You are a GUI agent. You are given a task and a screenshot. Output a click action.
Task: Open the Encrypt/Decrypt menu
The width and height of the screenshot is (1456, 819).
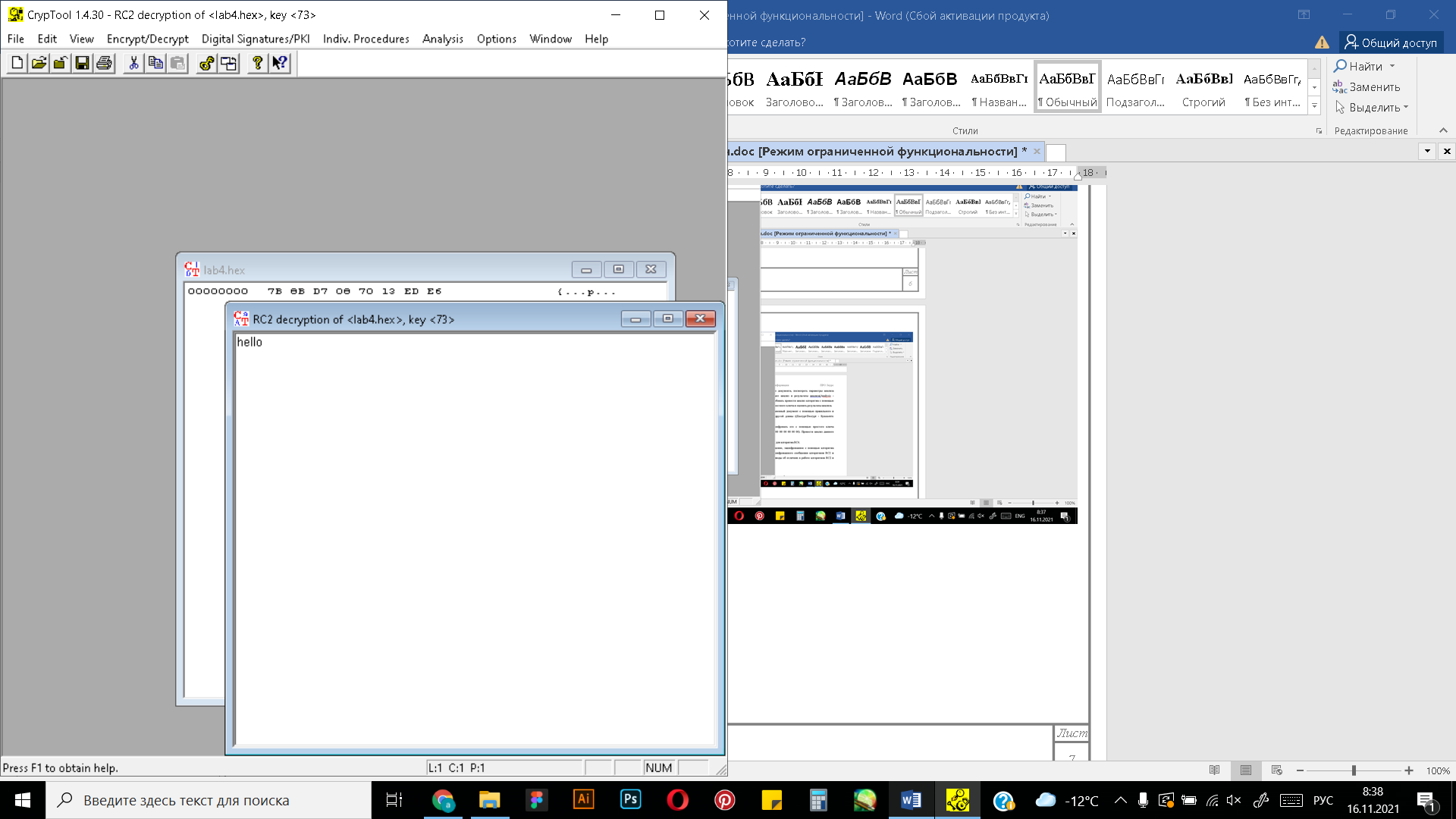click(x=148, y=39)
